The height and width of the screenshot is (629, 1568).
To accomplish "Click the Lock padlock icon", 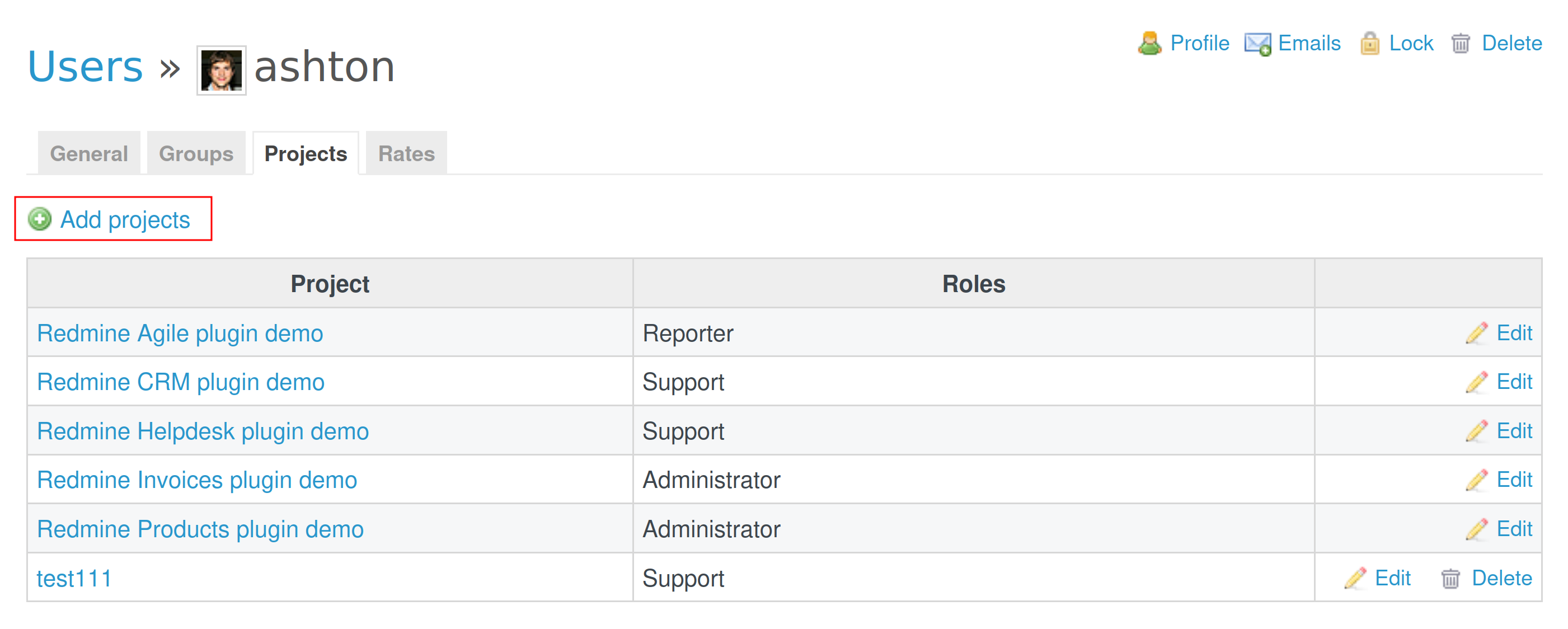I will 1369,43.
